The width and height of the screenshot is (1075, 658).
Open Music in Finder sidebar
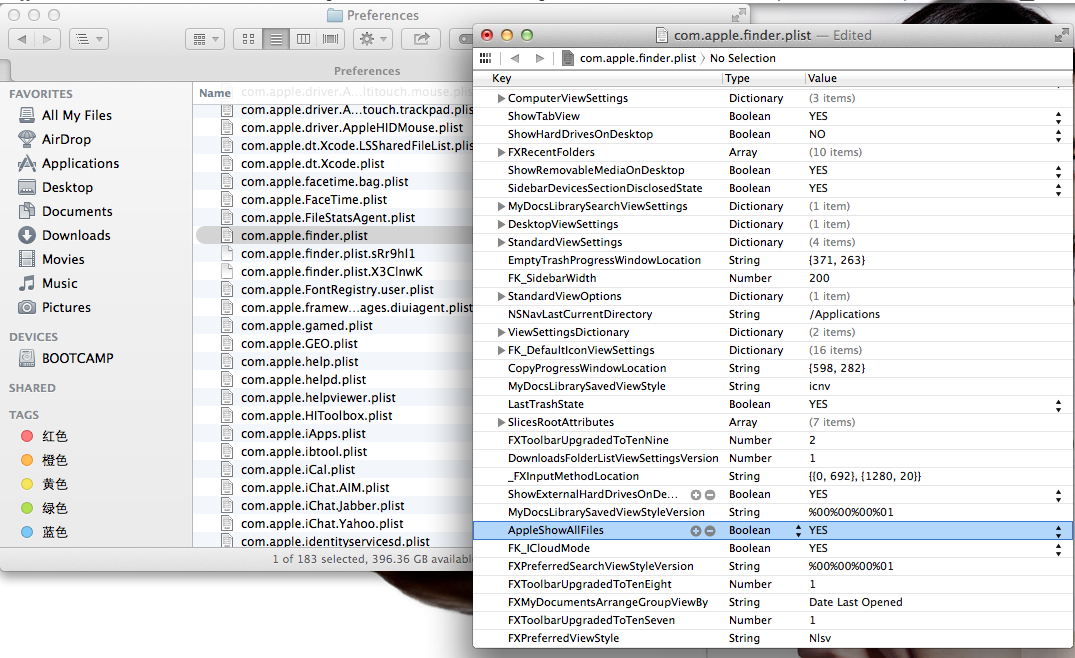(60, 283)
